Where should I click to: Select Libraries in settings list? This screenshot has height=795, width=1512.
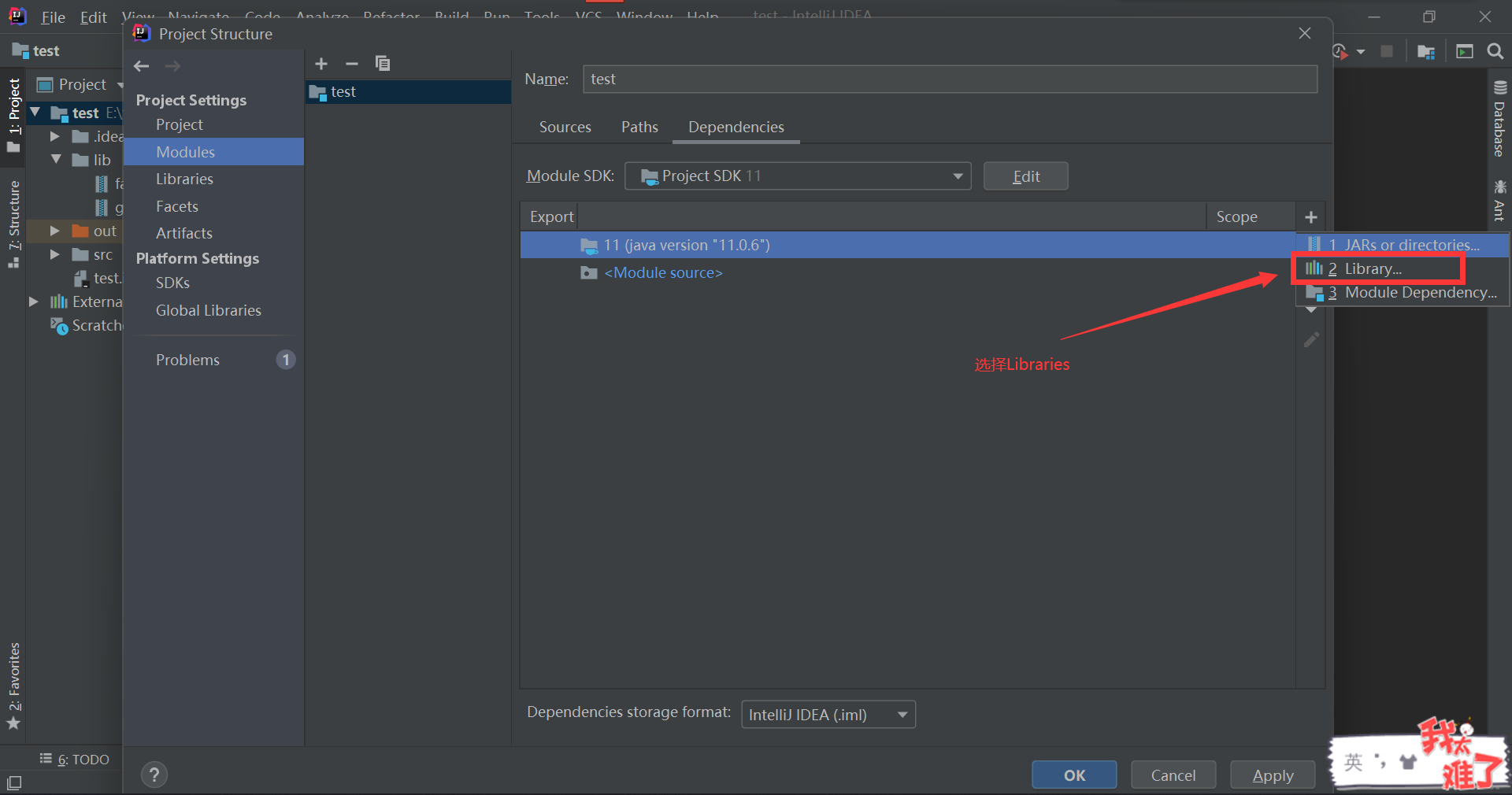(x=213, y=179)
